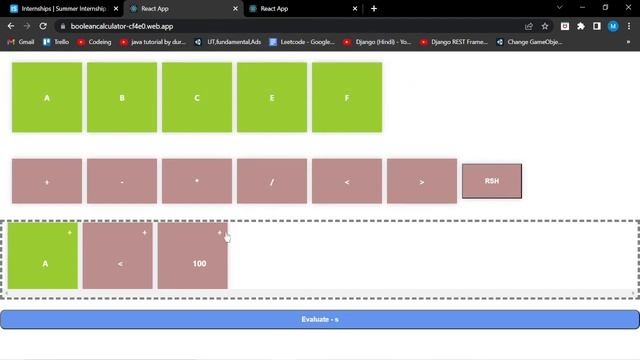
Task: Click the 100 tile in expression area
Action: [x=193, y=256]
